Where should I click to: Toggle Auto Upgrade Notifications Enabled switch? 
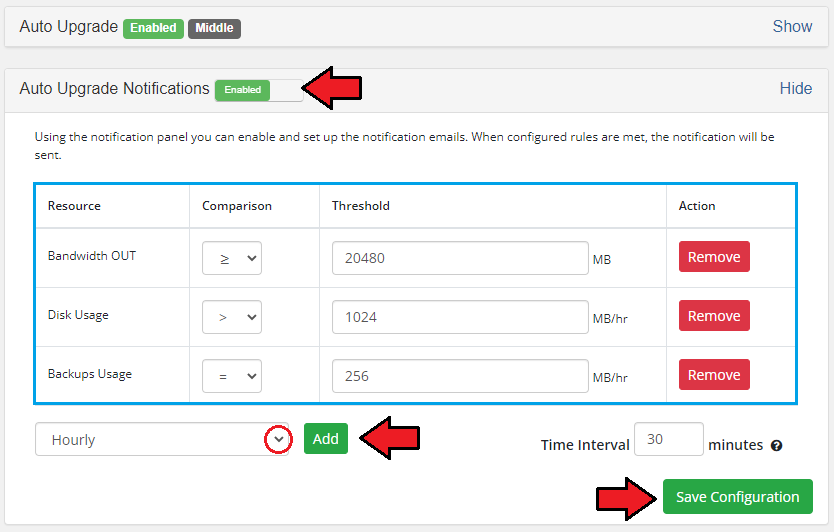(x=258, y=90)
